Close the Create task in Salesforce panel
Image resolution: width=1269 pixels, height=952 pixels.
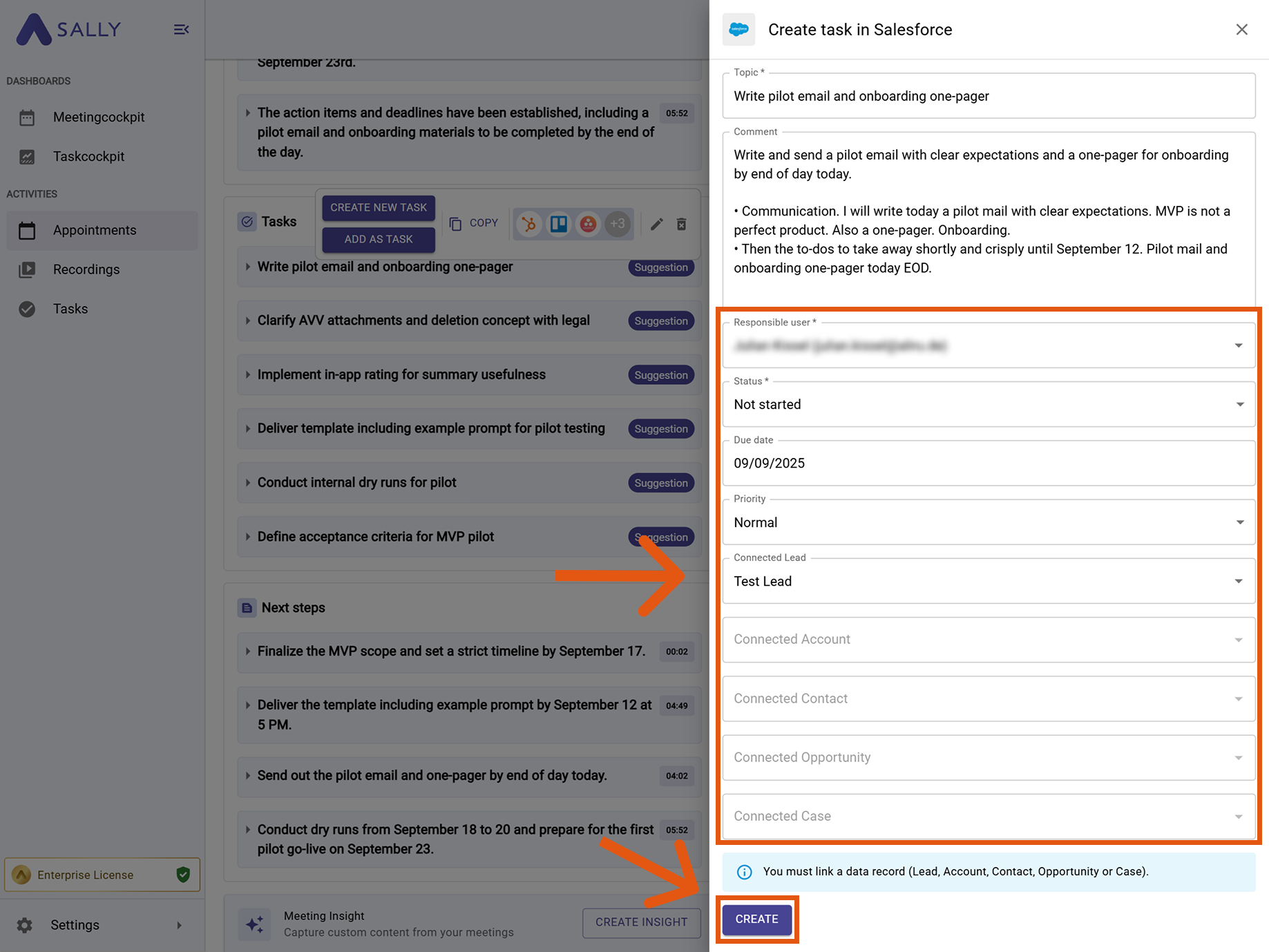pyautogui.click(x=1241, y=30)
